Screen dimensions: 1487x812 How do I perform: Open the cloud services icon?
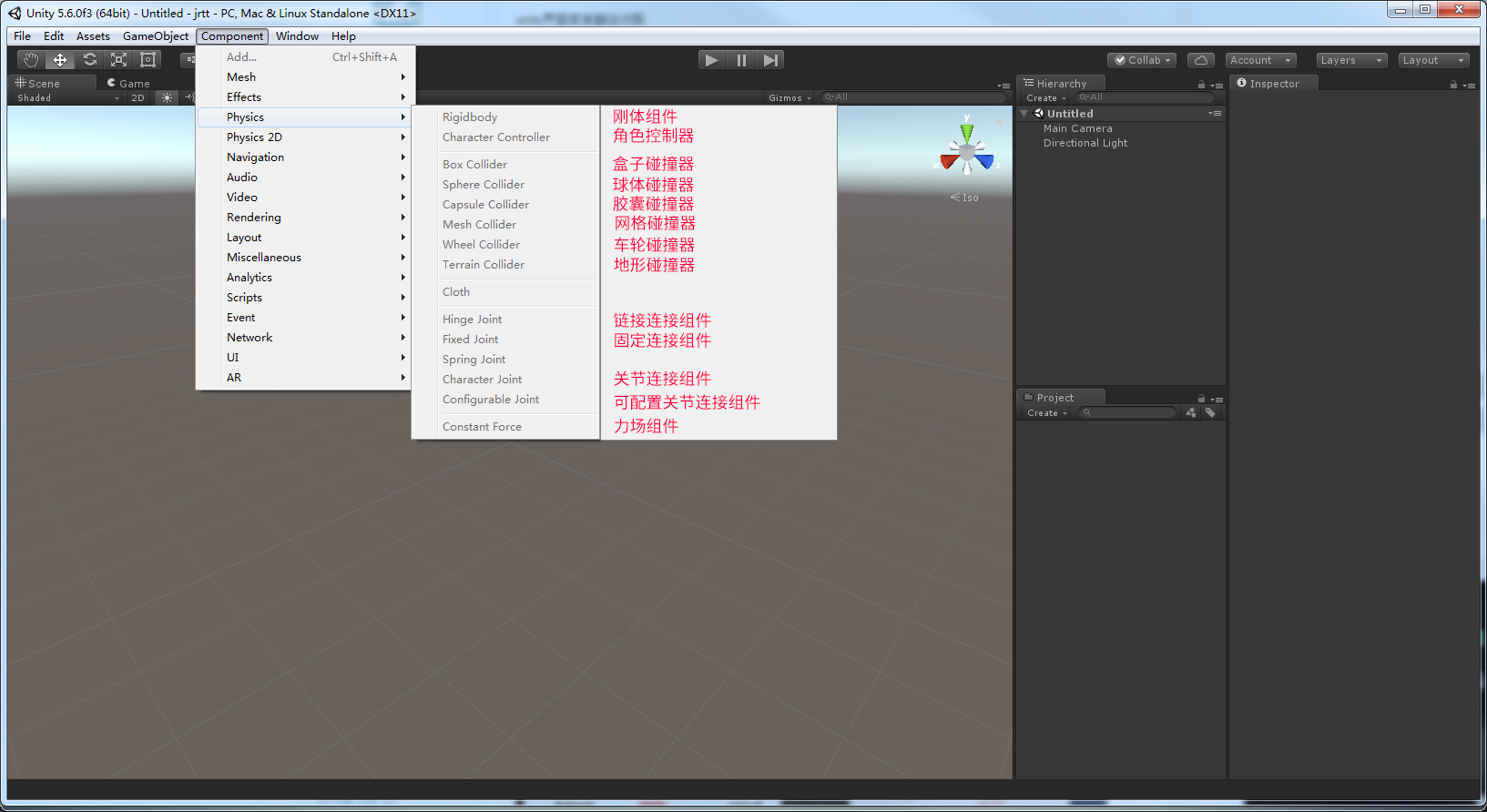pyautogui.click(x=1200, y=60)
